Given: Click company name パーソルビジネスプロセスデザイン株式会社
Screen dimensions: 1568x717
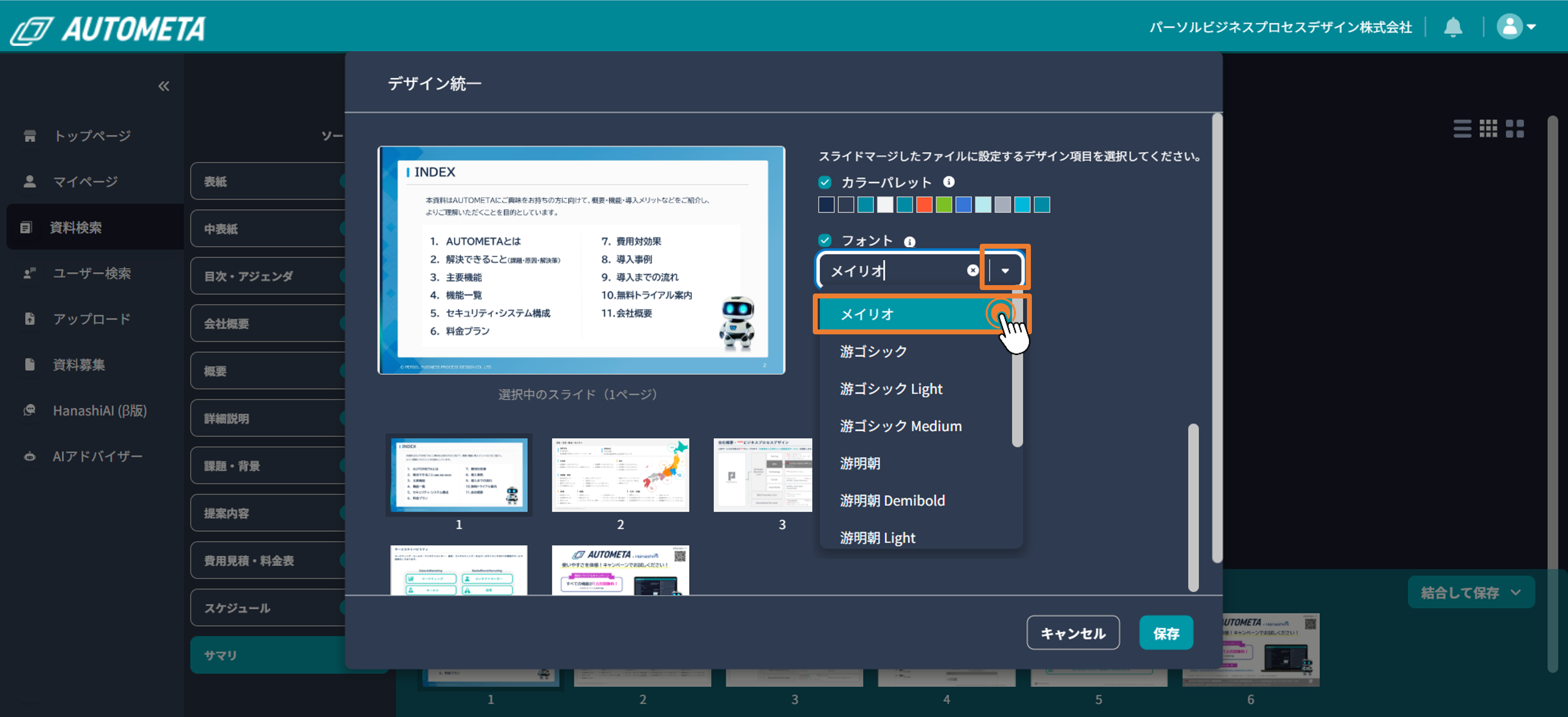Looking at the screenshot, I should [1280, 27].
